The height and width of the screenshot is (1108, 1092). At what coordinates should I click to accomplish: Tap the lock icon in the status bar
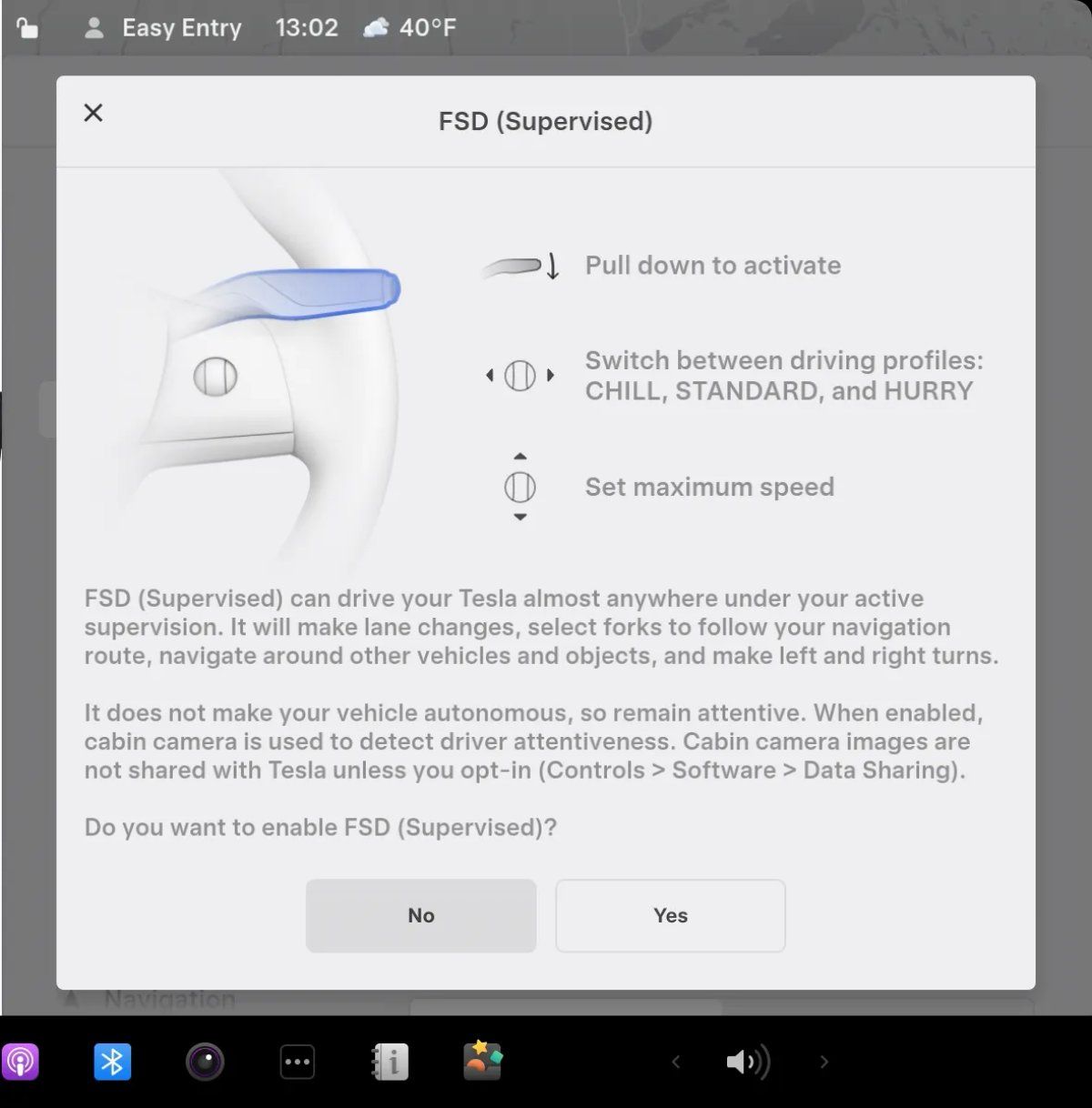tap(27, 28)
